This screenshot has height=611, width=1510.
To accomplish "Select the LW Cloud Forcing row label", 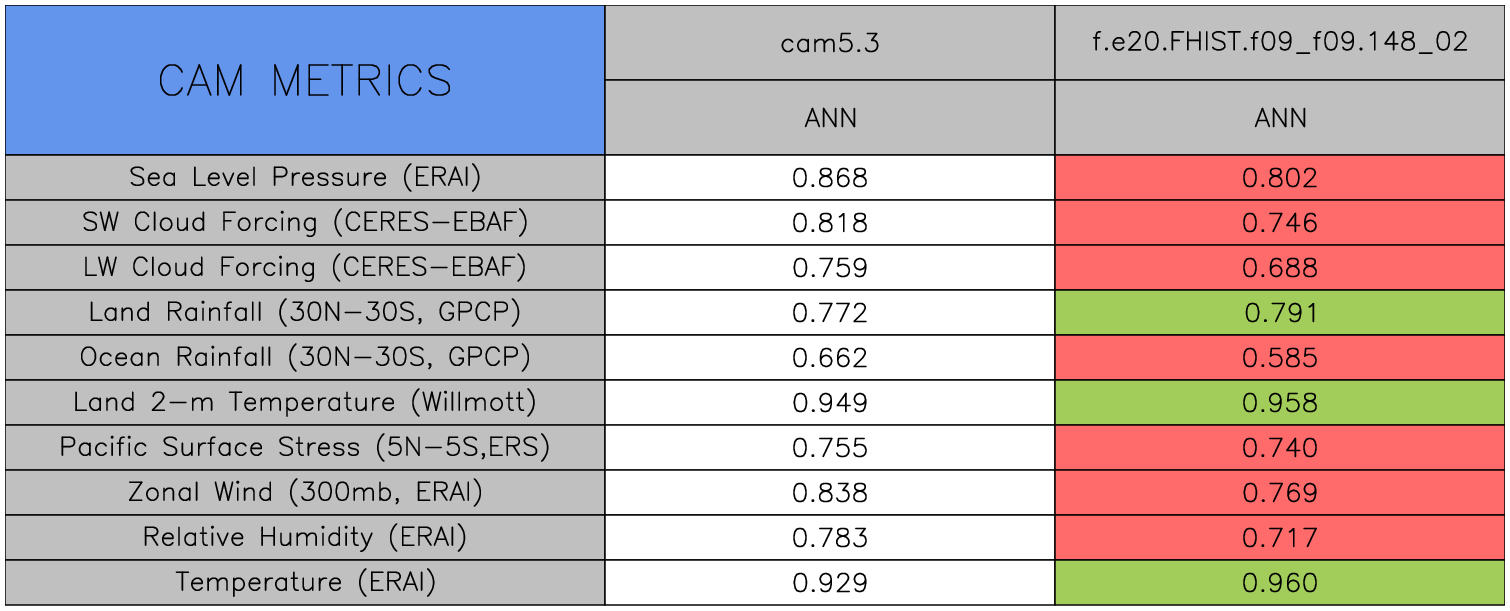I will point(305,268).
